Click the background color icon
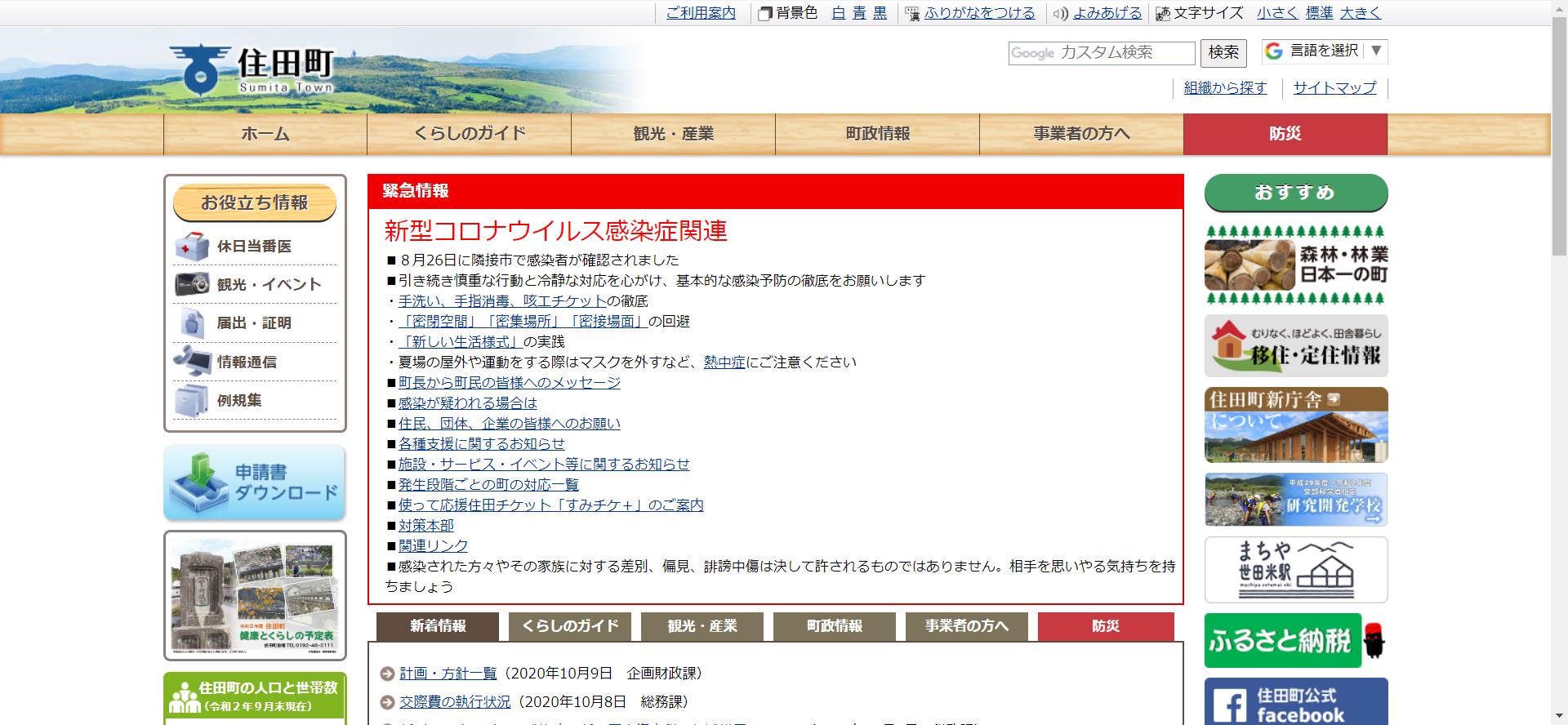The image size is (1568, 725). tap(764, 14)
